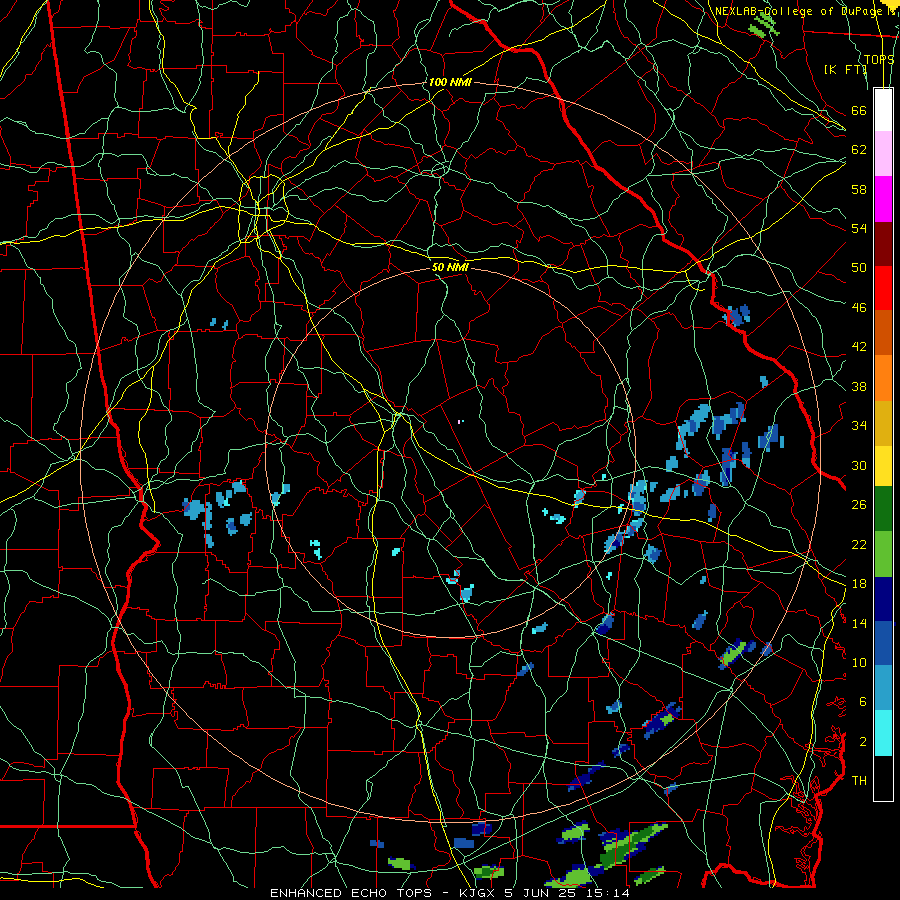Image resolution: width=900 pixels, height=900 pixels.
Task: Click the legend value "6"
Action: point(863,702)
